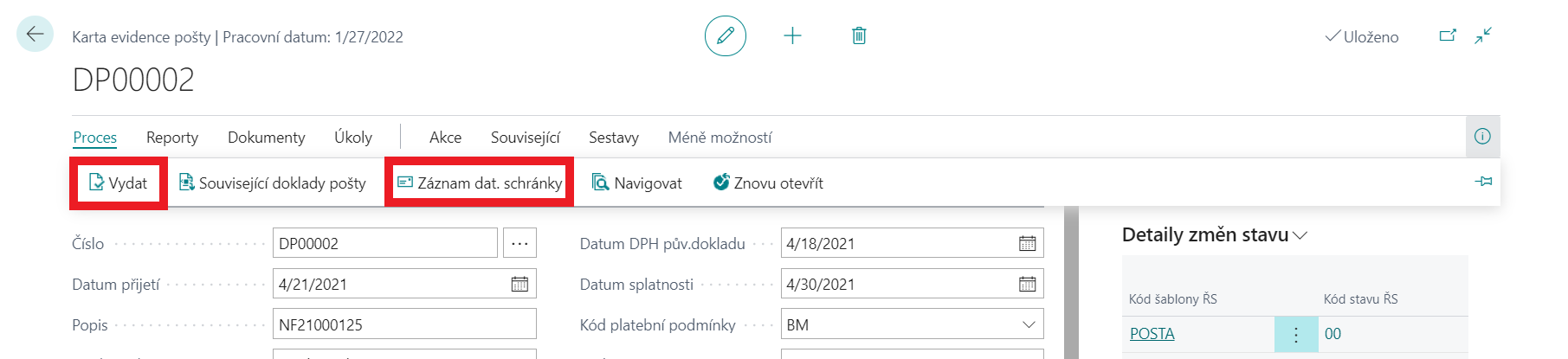Click the back arrow button
1568x359 pixels.
pyautogui.click(x=35, y=35)
